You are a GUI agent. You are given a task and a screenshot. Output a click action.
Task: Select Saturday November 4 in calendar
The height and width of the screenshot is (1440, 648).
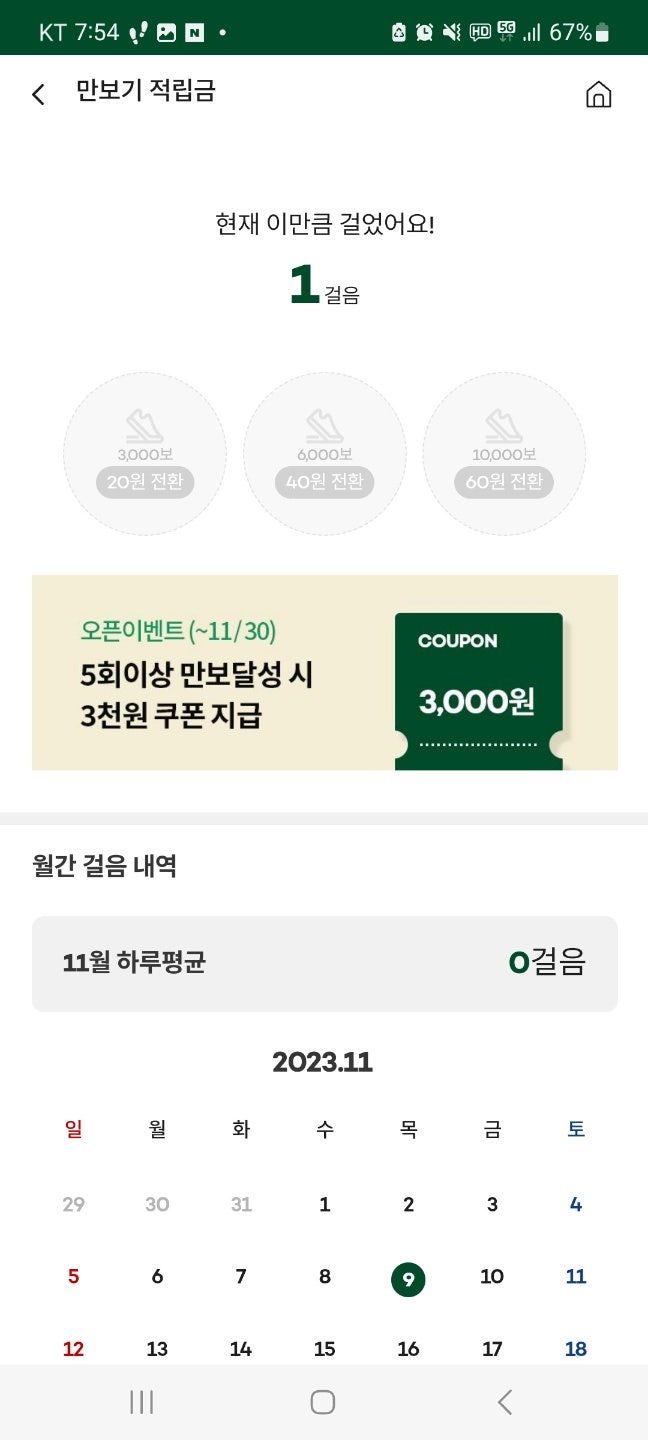(x=576, y=1205)
